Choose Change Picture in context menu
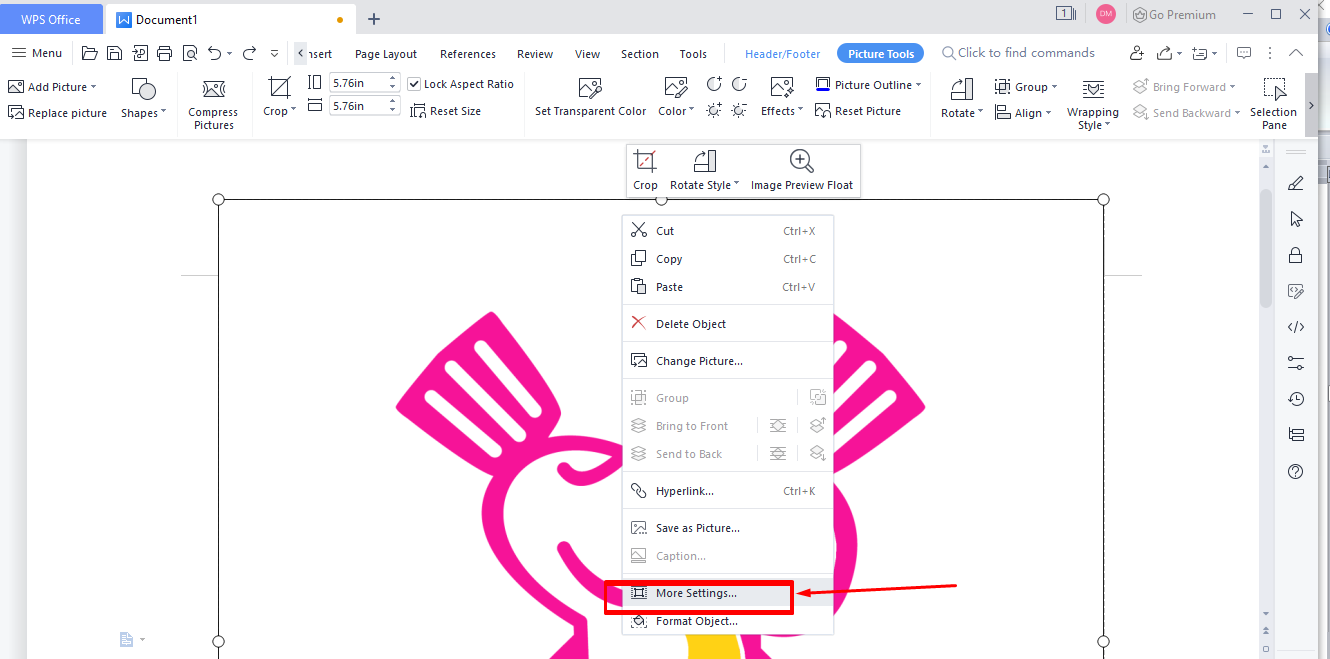This screenshot has height=659, width=1330. [x=728, y=361]
